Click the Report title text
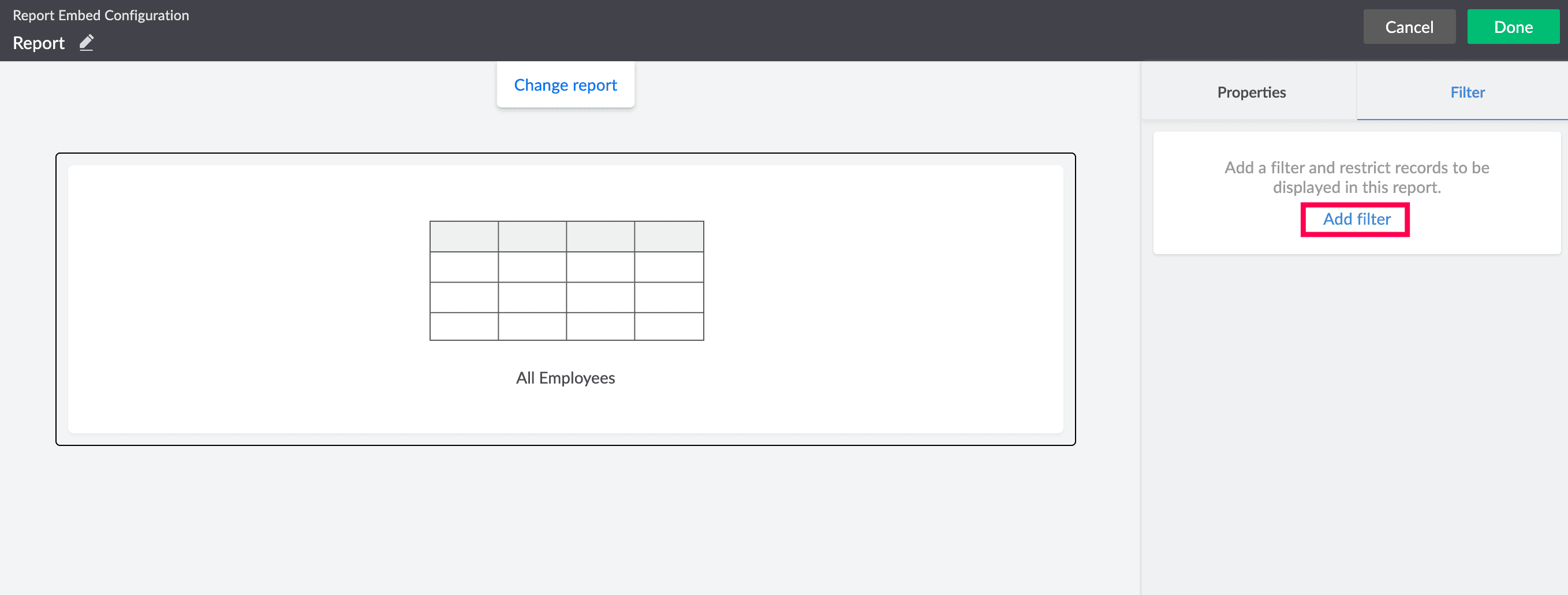 38,43
